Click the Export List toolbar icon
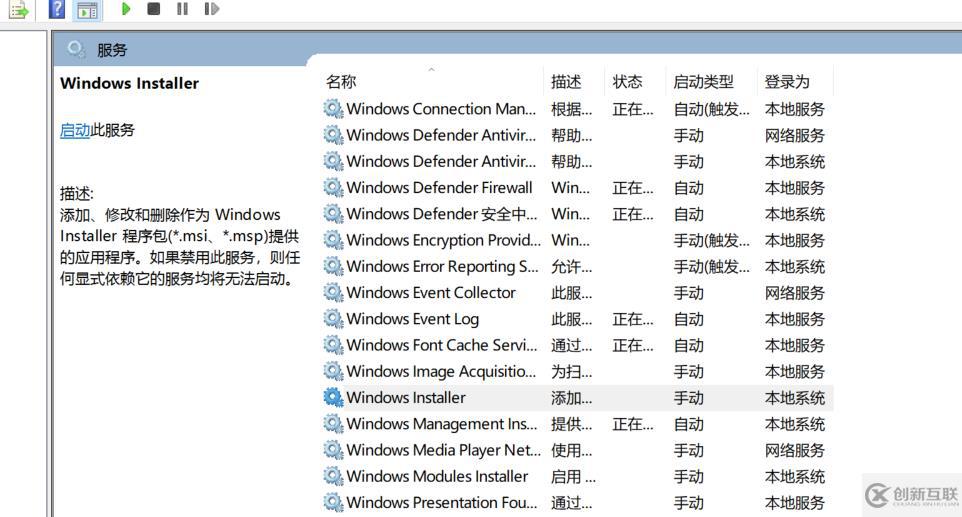 pos(19,10)
